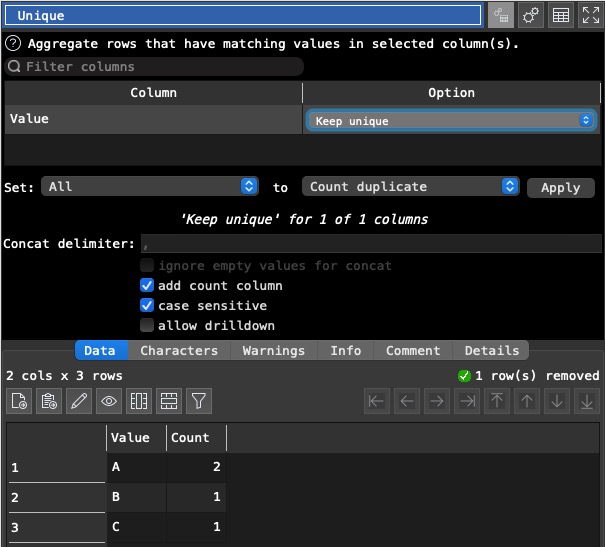Uncheck the add count column checkbox
This screenshot has height=547, width=605.
coord(148,286)
